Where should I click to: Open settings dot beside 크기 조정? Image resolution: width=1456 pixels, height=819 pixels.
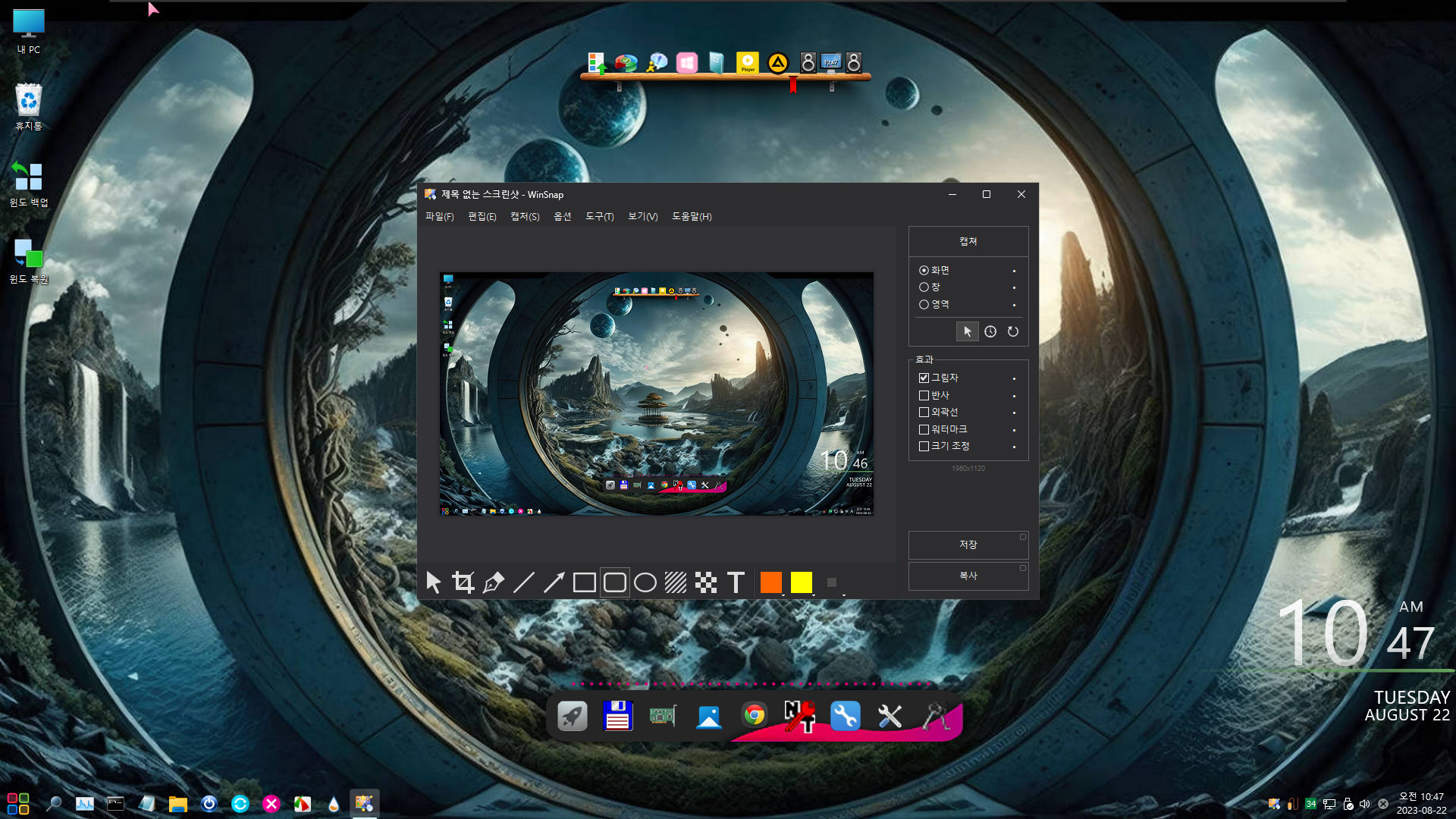click(1014, 447)
